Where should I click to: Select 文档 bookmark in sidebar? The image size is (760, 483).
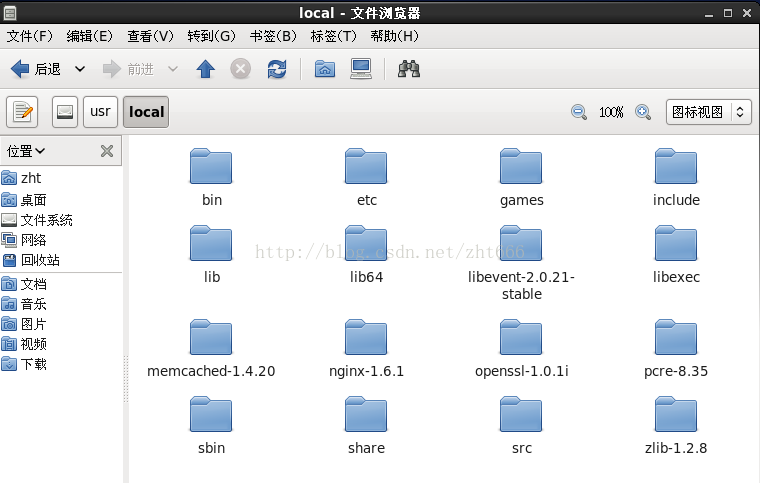tap(61, 284)
